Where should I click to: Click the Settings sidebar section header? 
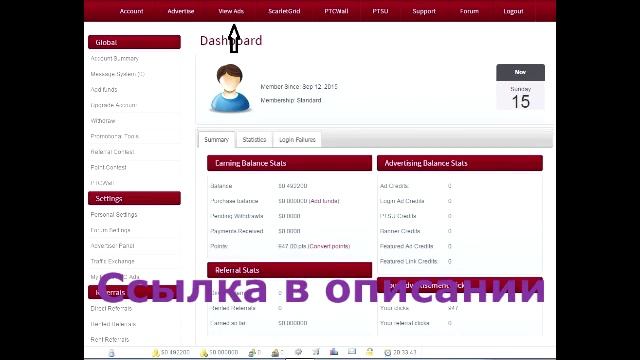(134, 198)
